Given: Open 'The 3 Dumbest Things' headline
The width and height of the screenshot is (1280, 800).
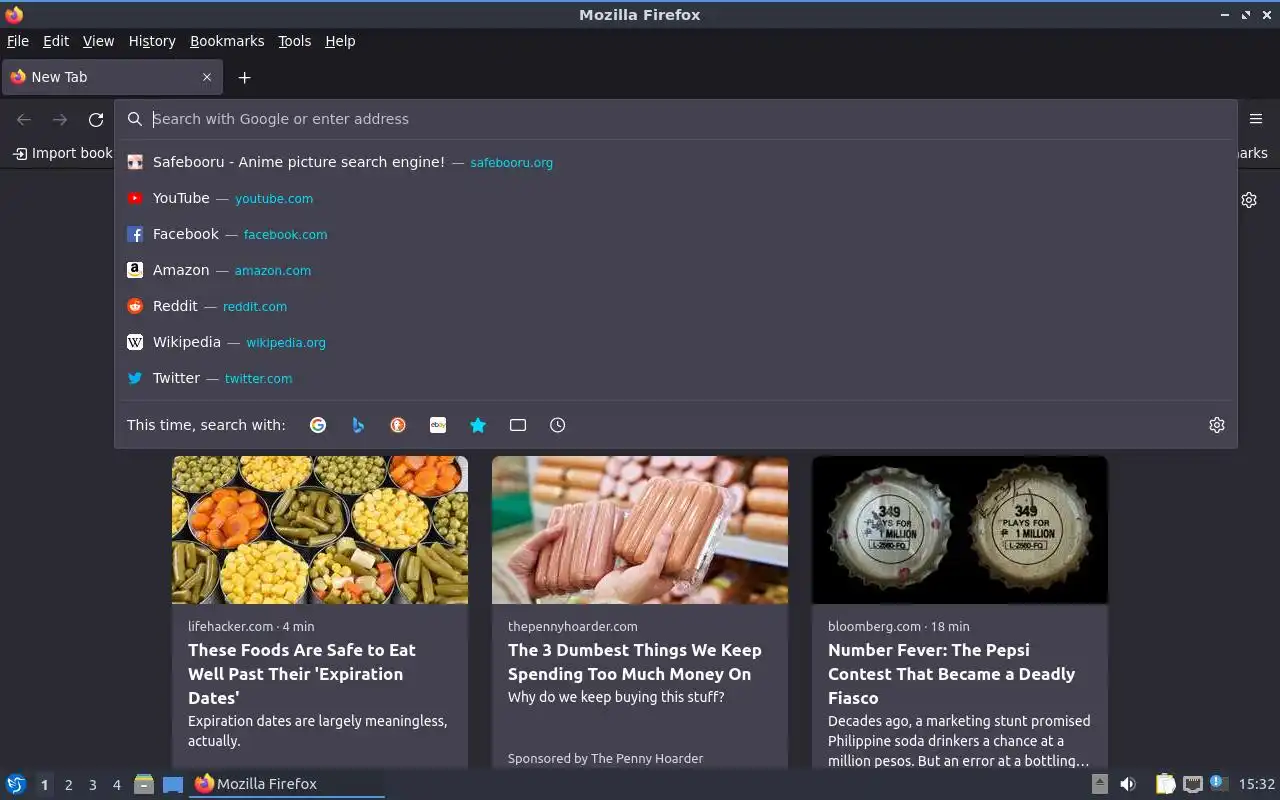Looking at the screenshot, I should (x=634, y=662).
